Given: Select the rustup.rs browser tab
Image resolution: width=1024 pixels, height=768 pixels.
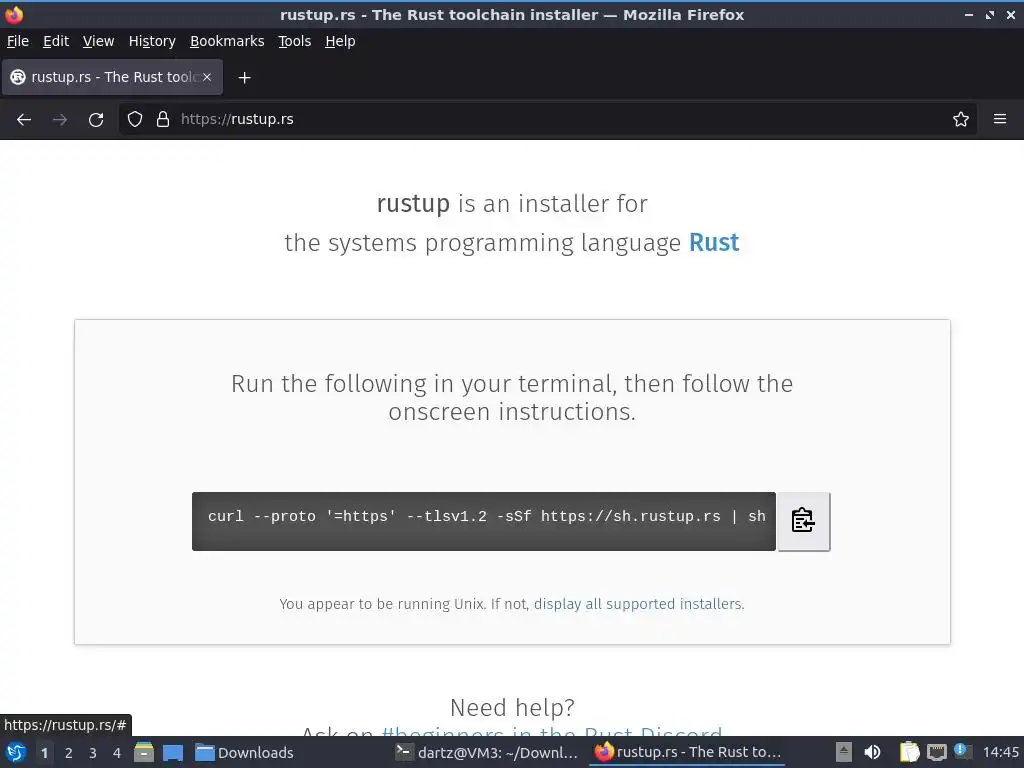Looking at the screenshot, I should point(112,77).
